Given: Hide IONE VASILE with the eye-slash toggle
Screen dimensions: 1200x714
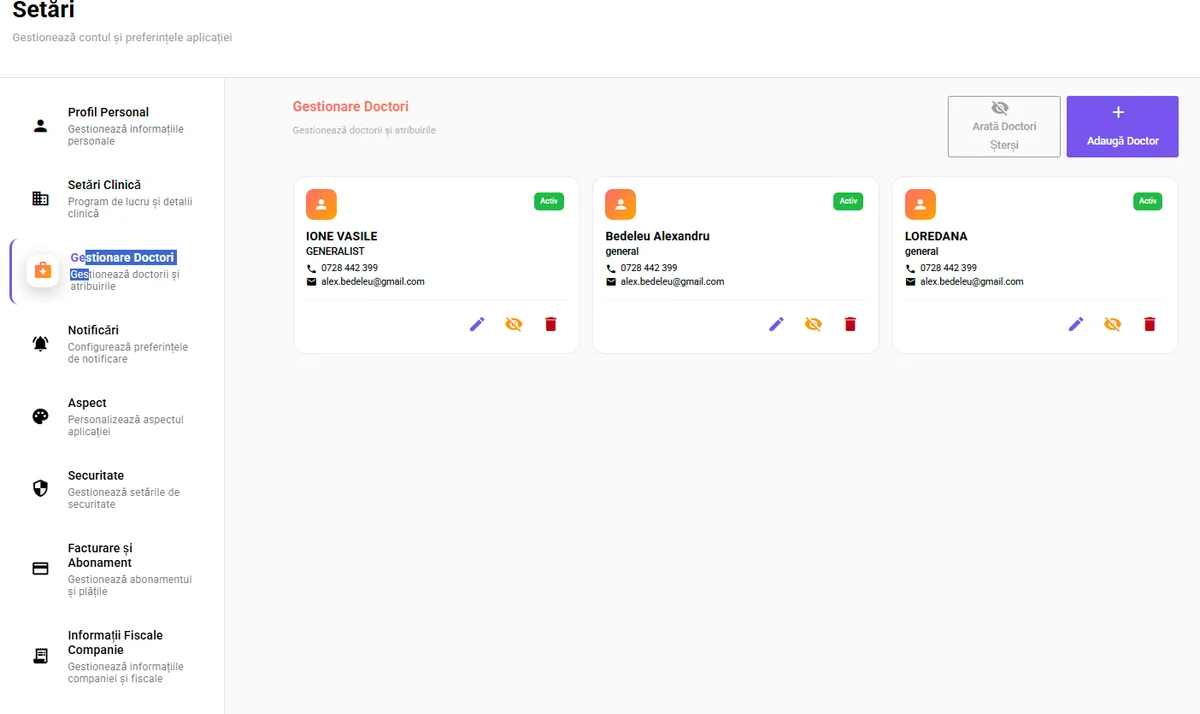Looking at the screenshot, I should [513, 323].
